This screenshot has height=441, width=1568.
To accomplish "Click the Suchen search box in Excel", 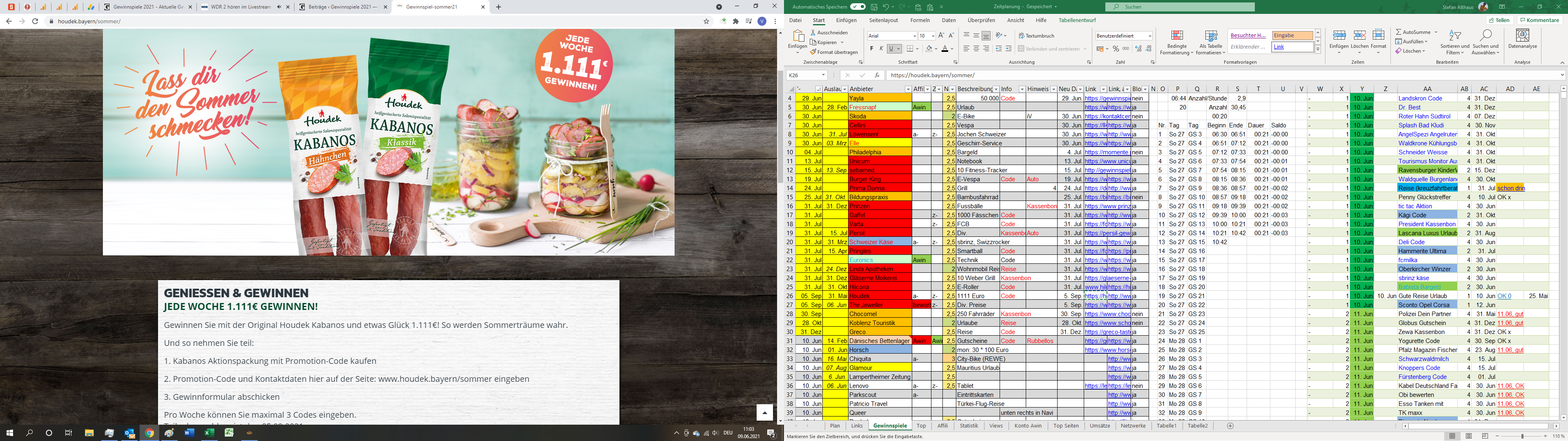I will pyautogui.click(x=1180, y=7).
